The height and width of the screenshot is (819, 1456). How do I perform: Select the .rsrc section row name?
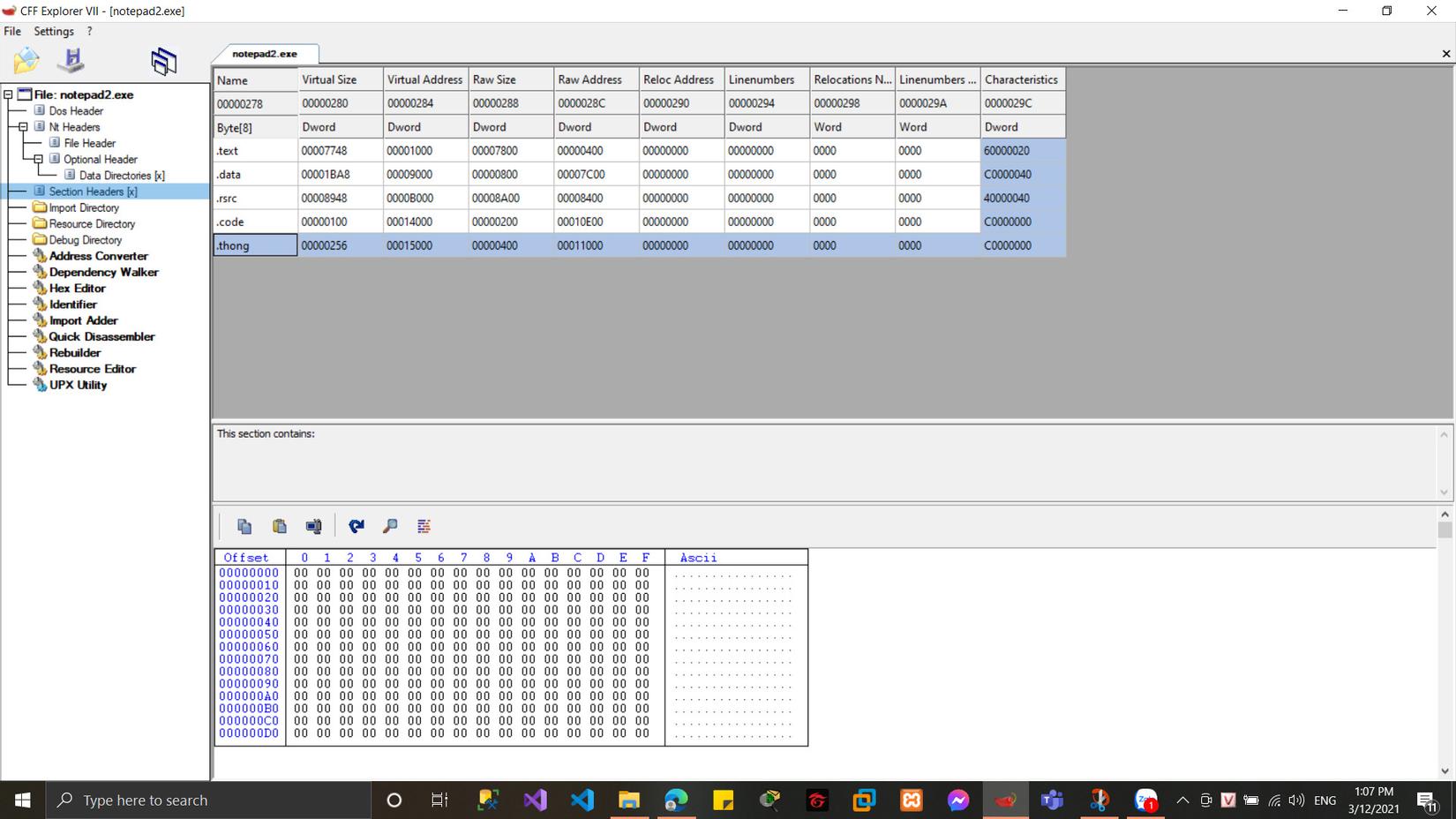256,199
